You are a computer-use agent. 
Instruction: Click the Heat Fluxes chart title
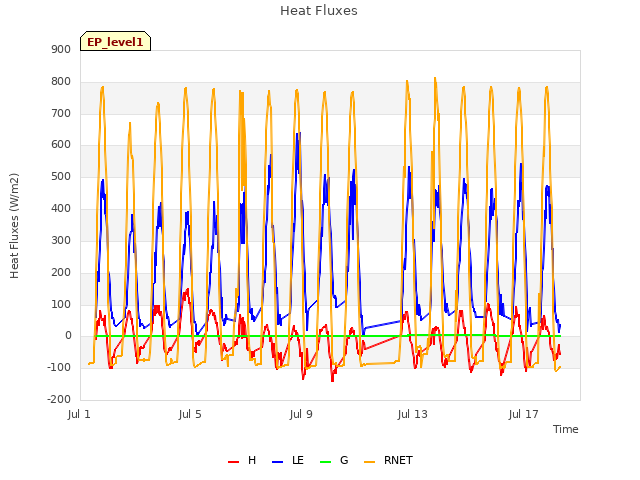click(319, 11)
